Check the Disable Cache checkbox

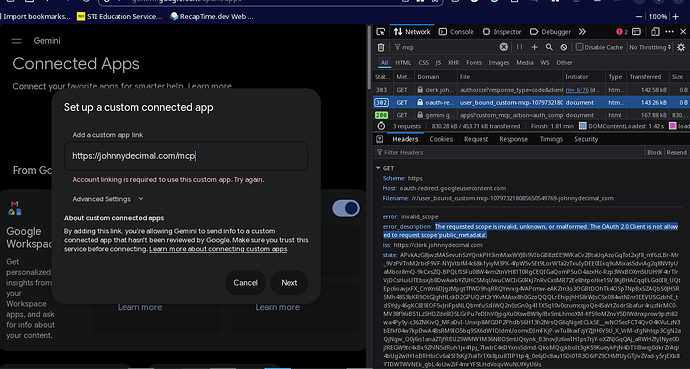click(x=579, y=47)
